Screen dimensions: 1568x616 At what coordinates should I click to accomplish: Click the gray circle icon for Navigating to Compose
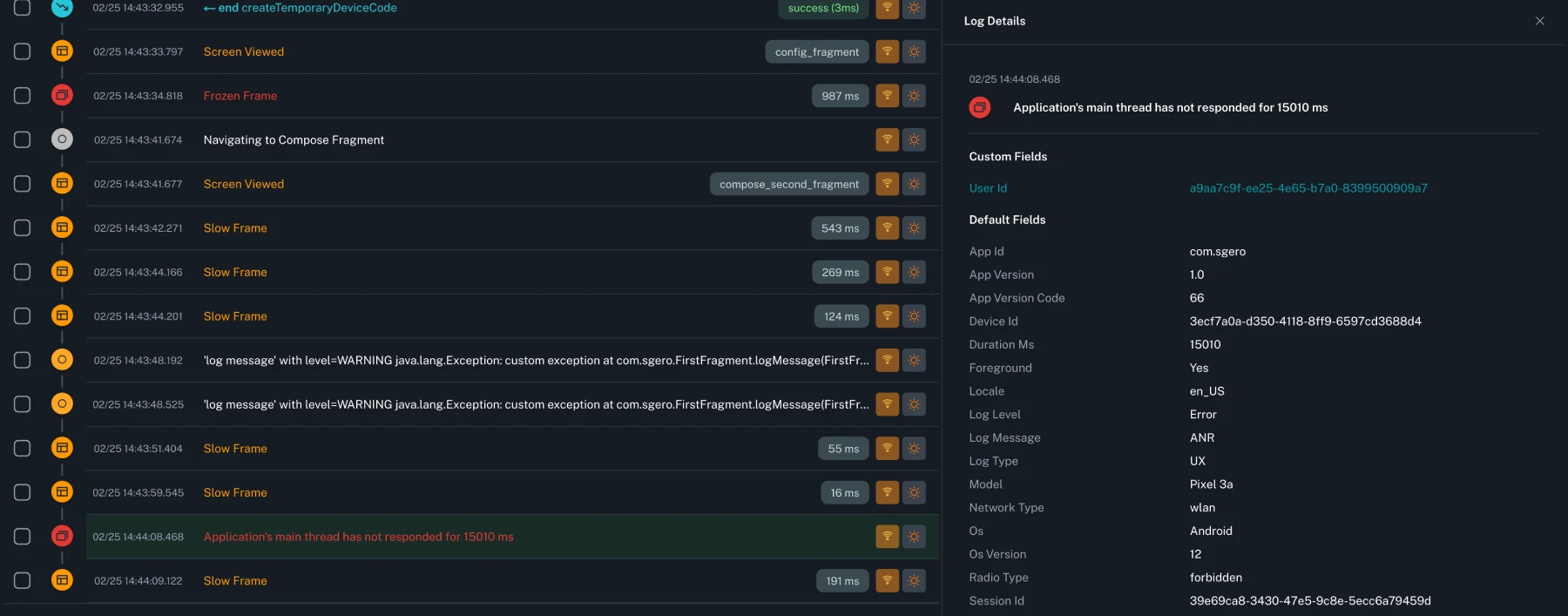tap(62, 139)
